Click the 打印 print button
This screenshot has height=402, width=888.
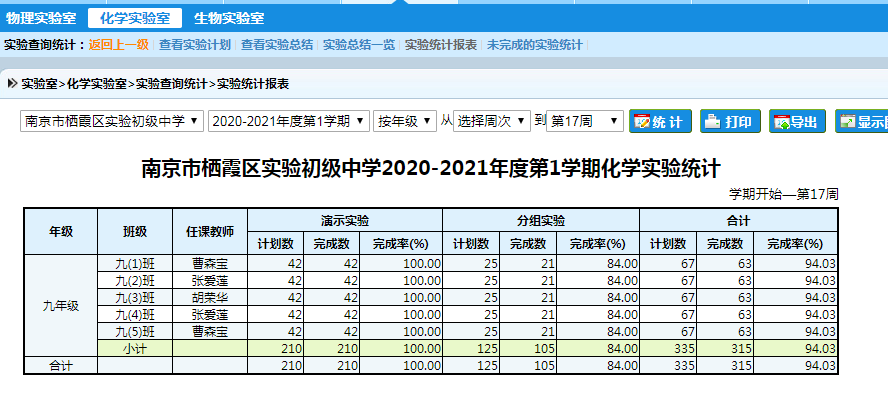pos(729,121)
